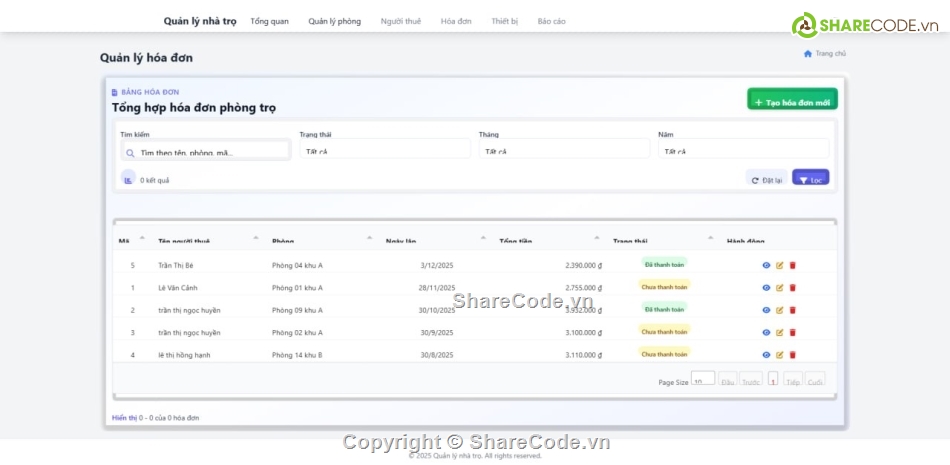950x465 pixels.
Task: Open the Báo cáo menu
Action: click(551, 21)
